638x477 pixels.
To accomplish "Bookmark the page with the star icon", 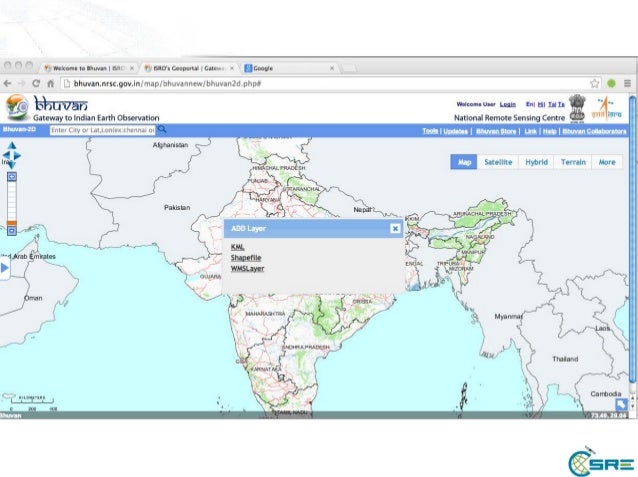I will coord(594,83).
